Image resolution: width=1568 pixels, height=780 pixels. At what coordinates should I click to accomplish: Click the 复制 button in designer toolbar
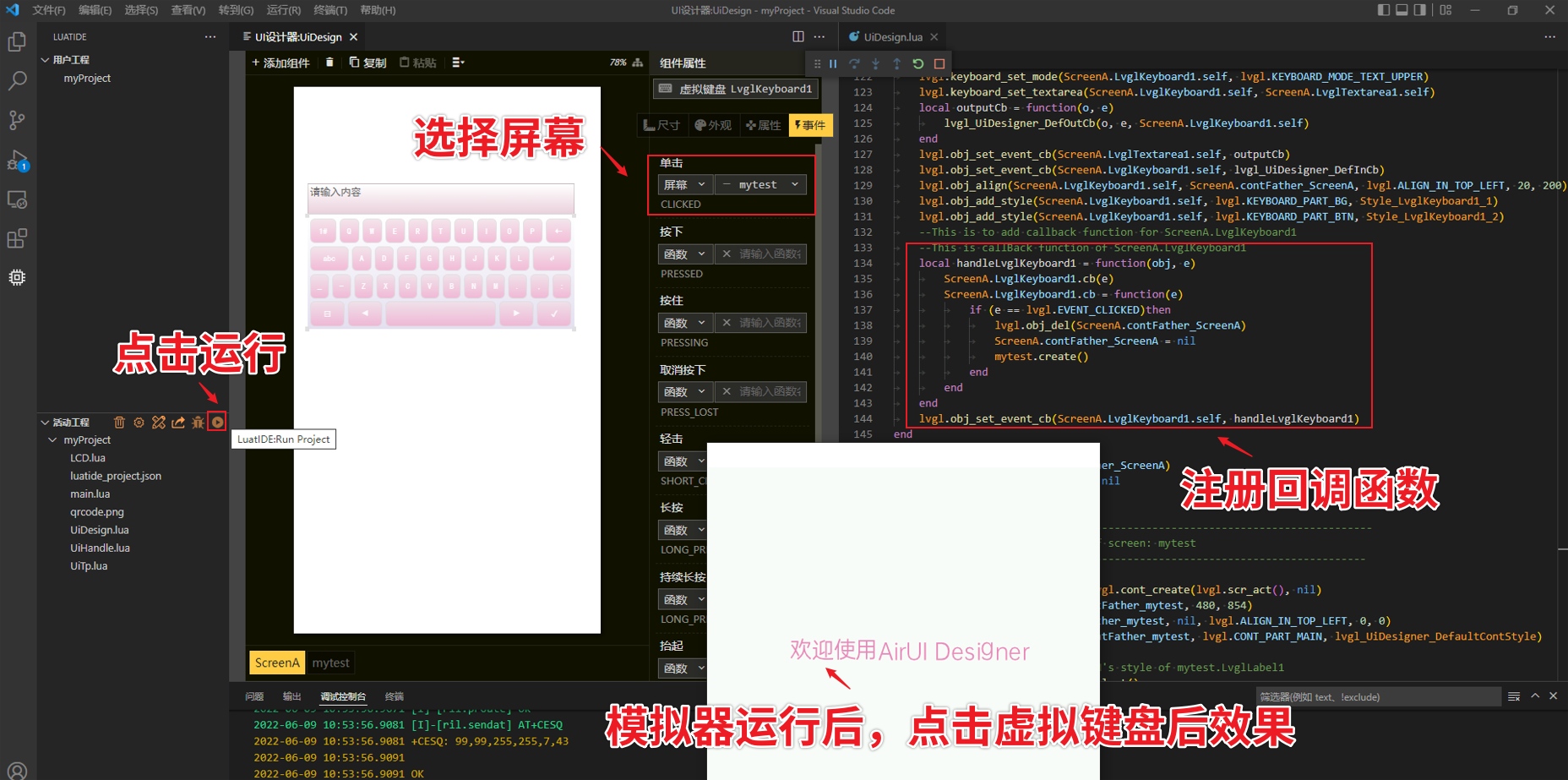(367, 63)
